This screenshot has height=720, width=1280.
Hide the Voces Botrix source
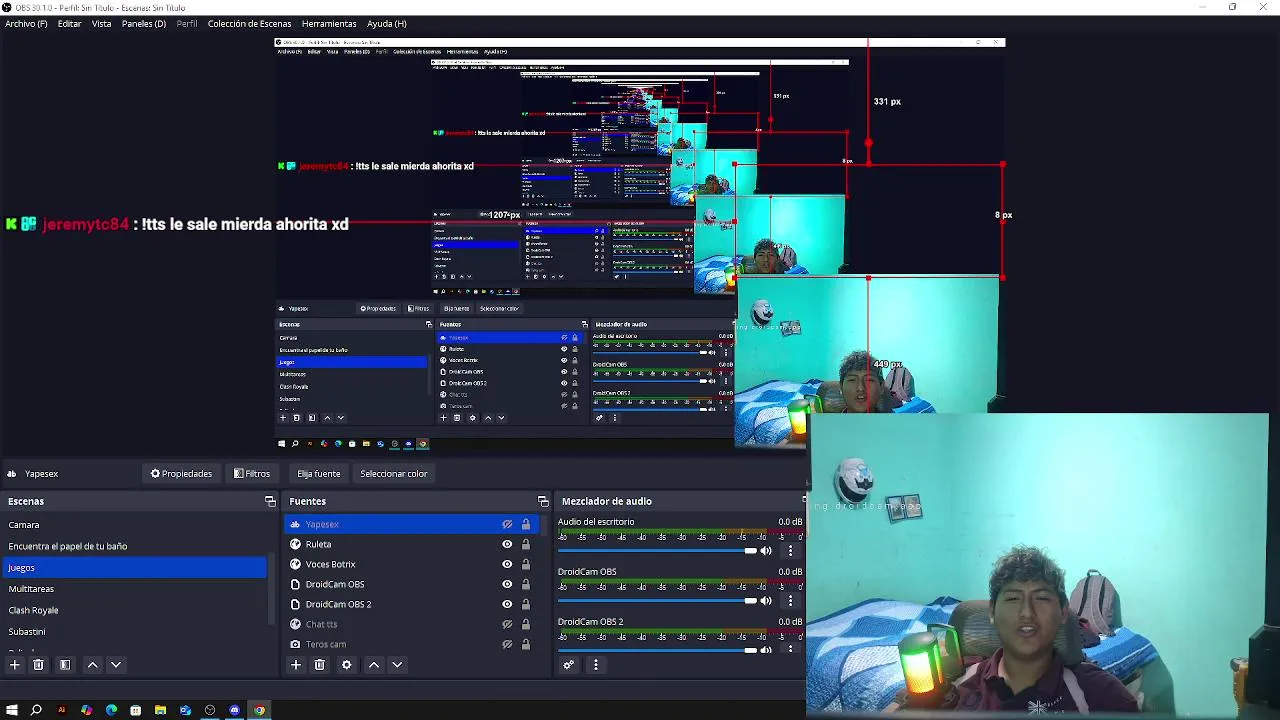point(507,564)
